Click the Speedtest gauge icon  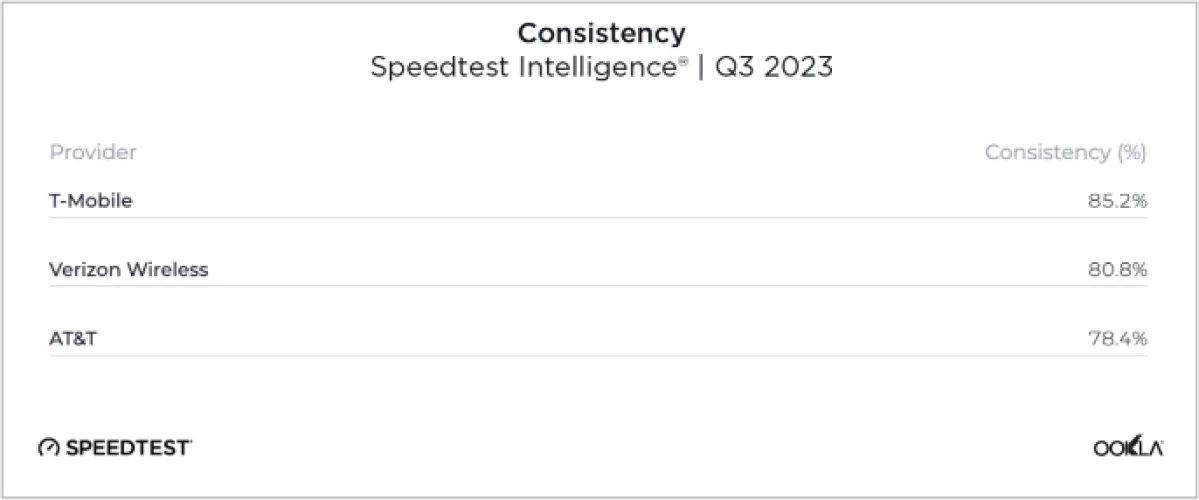click(49, 448)
